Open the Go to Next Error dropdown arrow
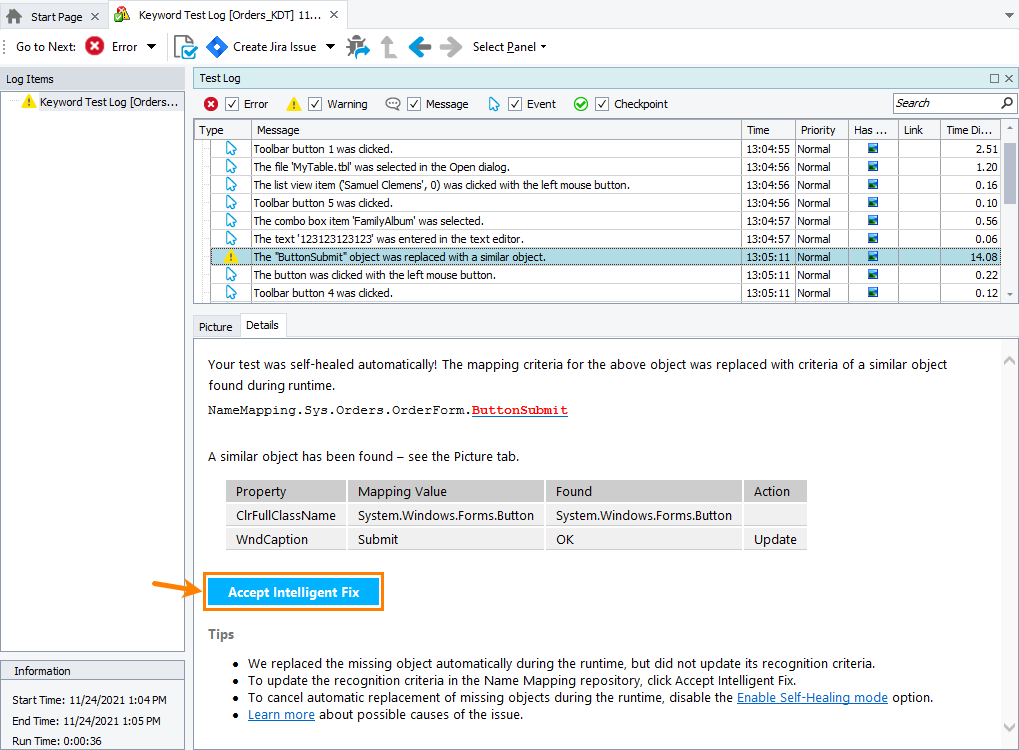Image resolution: width=1019 pixels, height=750 pixels. [x=152, y=47]
